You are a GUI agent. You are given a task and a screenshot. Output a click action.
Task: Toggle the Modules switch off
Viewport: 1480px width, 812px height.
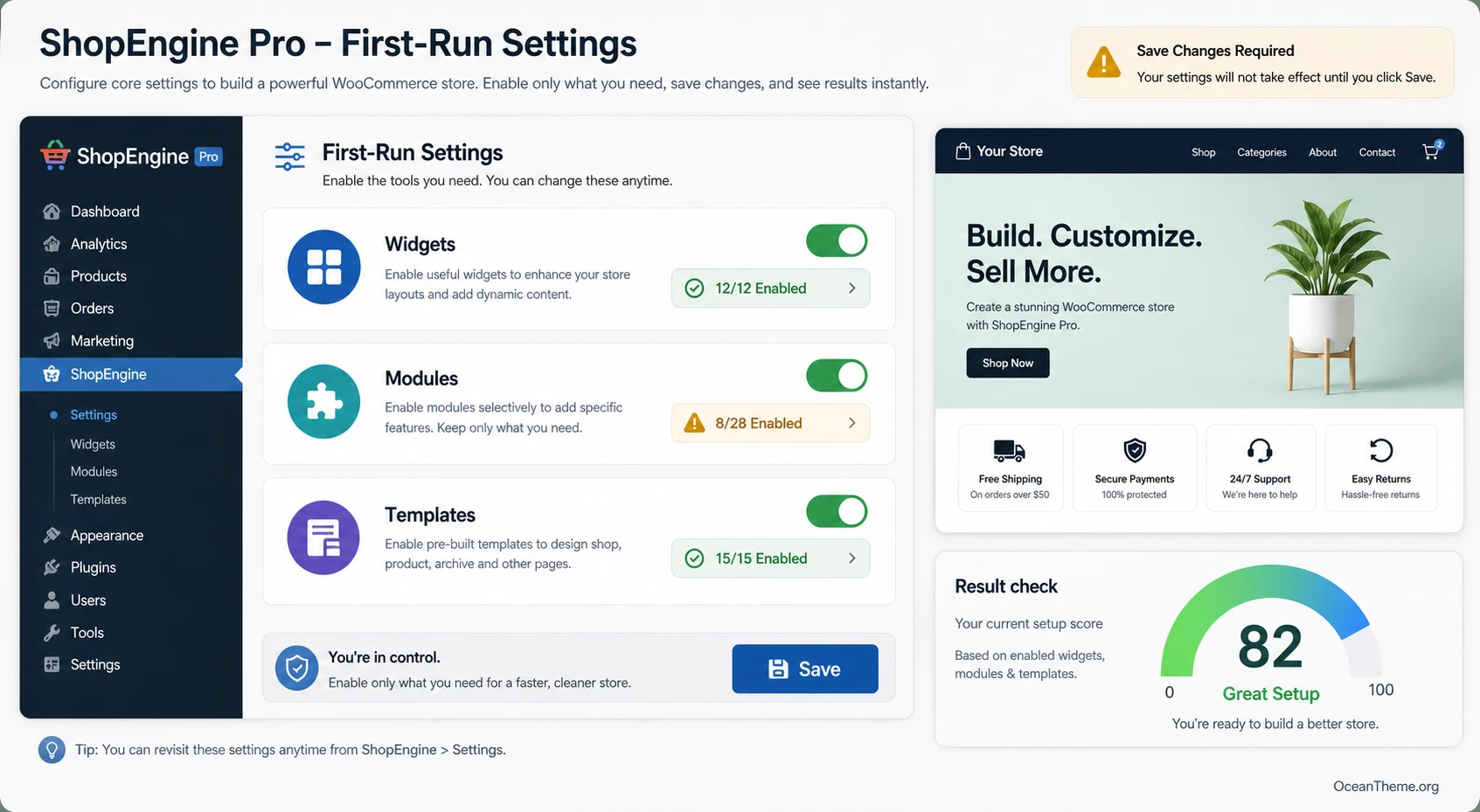[837, 376]
